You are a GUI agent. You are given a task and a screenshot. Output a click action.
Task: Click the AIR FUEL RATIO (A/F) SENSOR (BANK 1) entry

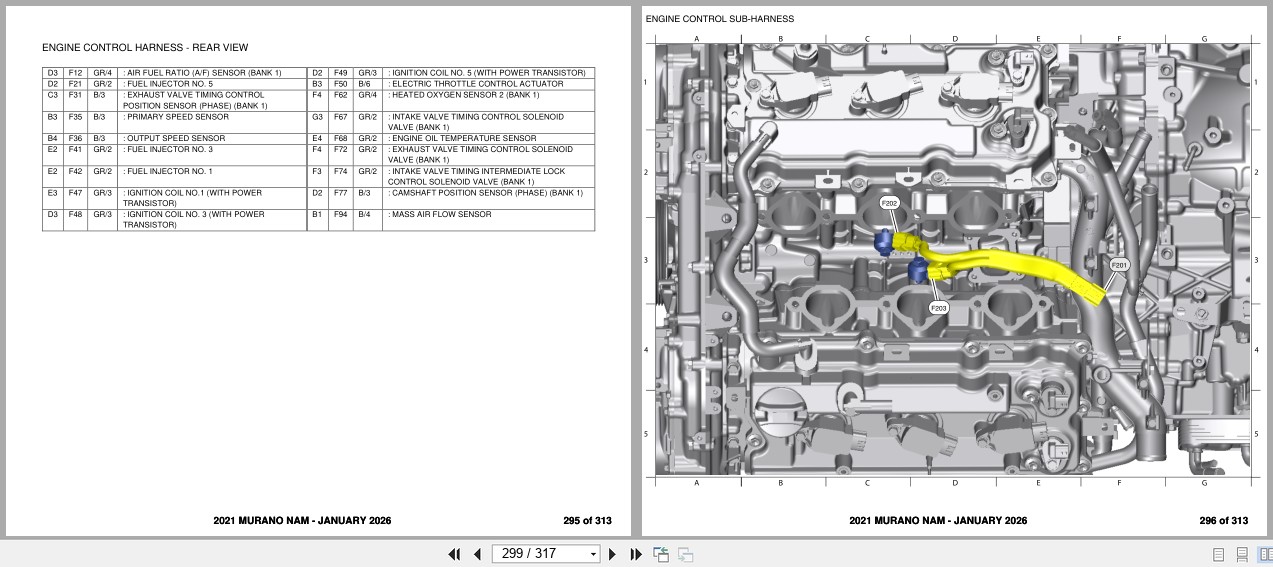point(203,73)
